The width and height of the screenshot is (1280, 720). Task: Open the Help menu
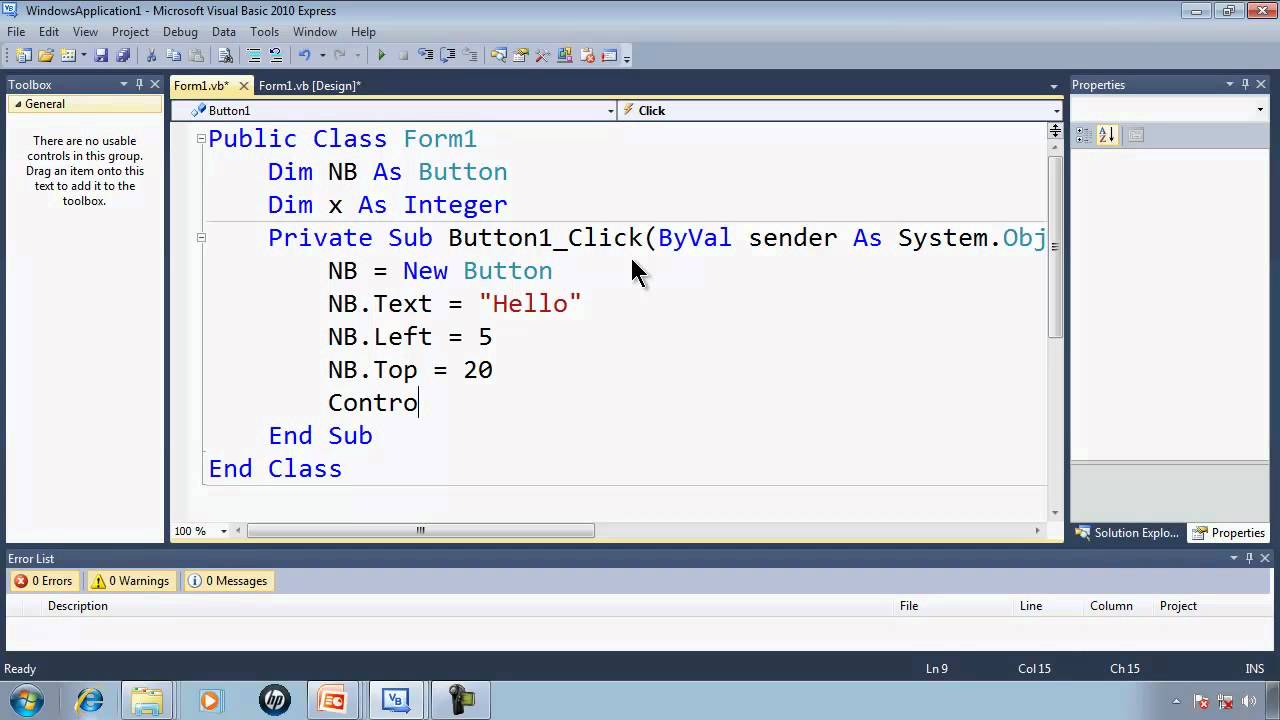tap(363, 32)
